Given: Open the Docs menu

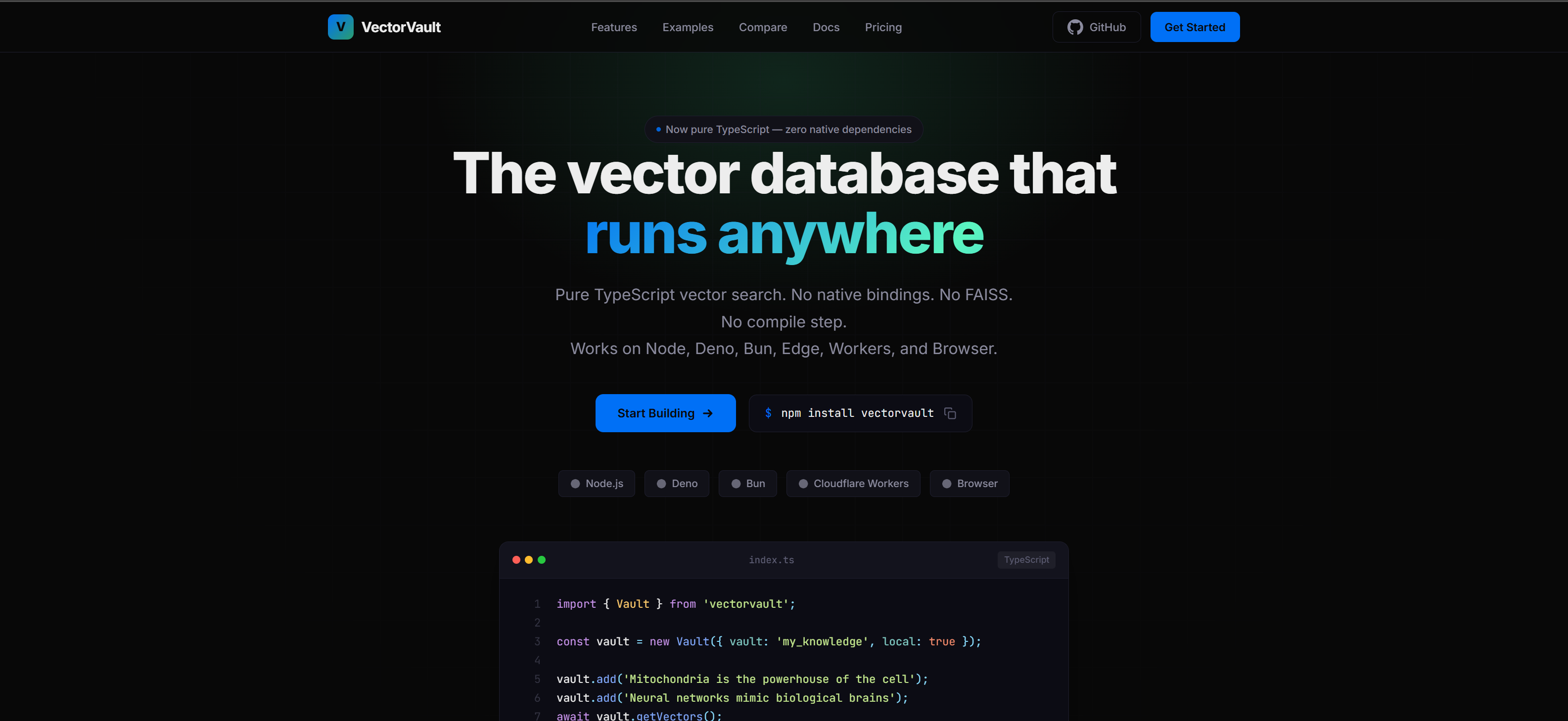Looking at the screenshot, I should [826, 27].
